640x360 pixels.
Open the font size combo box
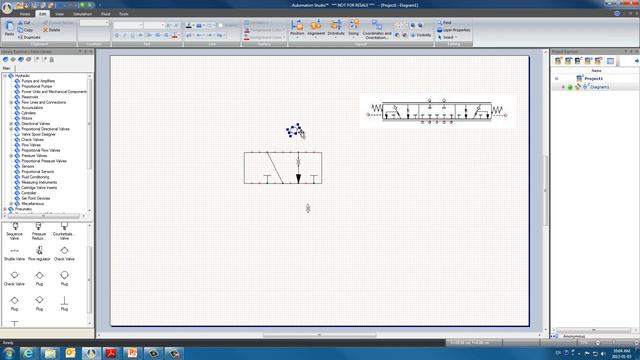154,25
